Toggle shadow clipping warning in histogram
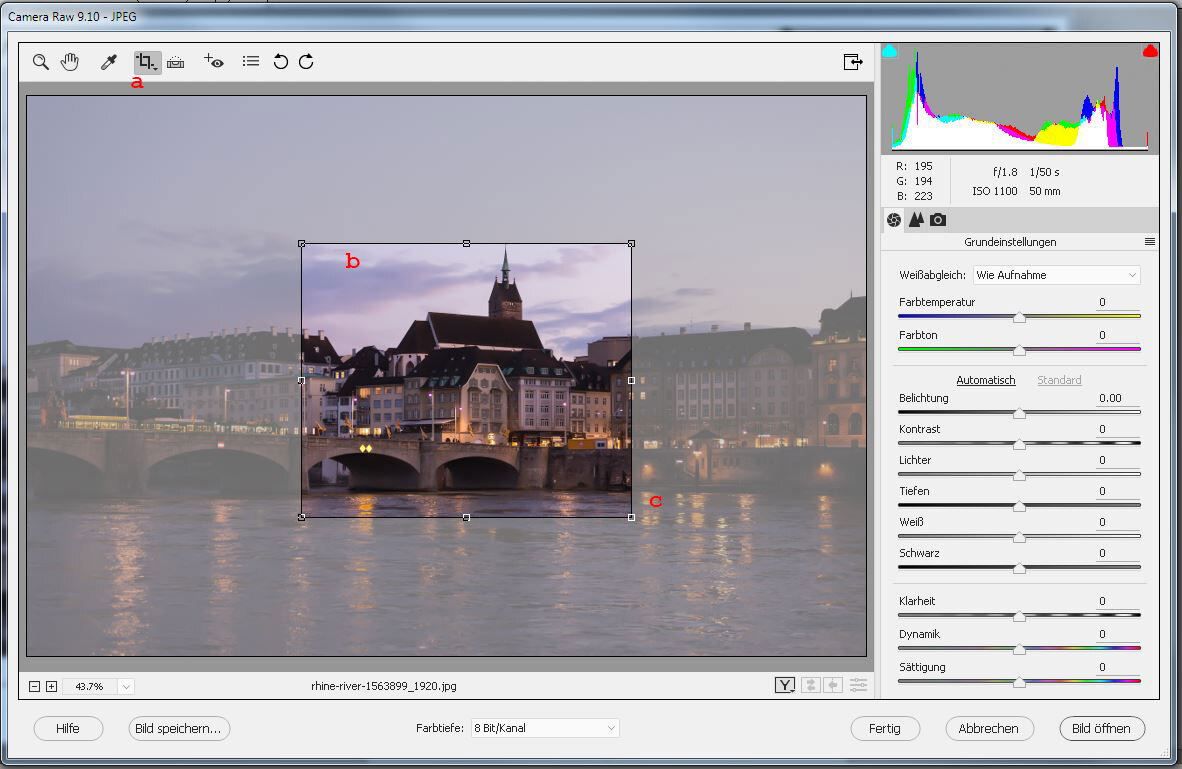1182x769 pixels. point(890,50)
